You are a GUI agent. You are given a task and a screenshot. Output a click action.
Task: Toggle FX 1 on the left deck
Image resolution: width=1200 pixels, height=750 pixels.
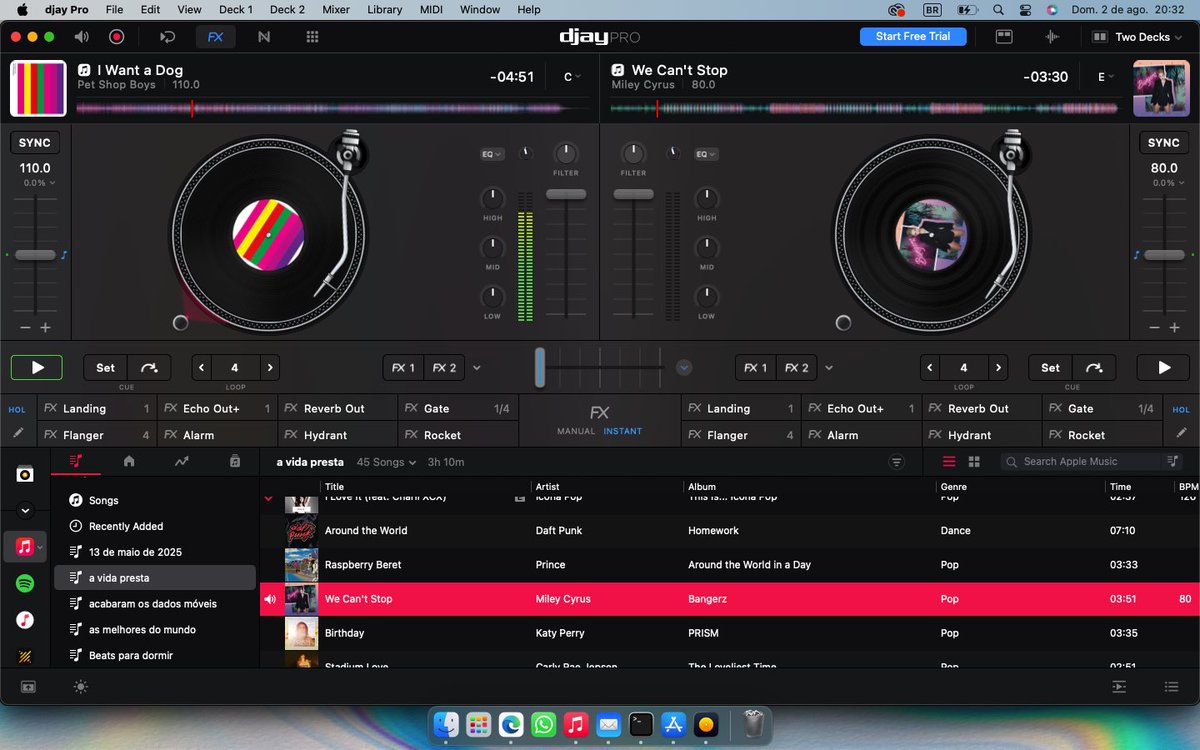(404, 368)
